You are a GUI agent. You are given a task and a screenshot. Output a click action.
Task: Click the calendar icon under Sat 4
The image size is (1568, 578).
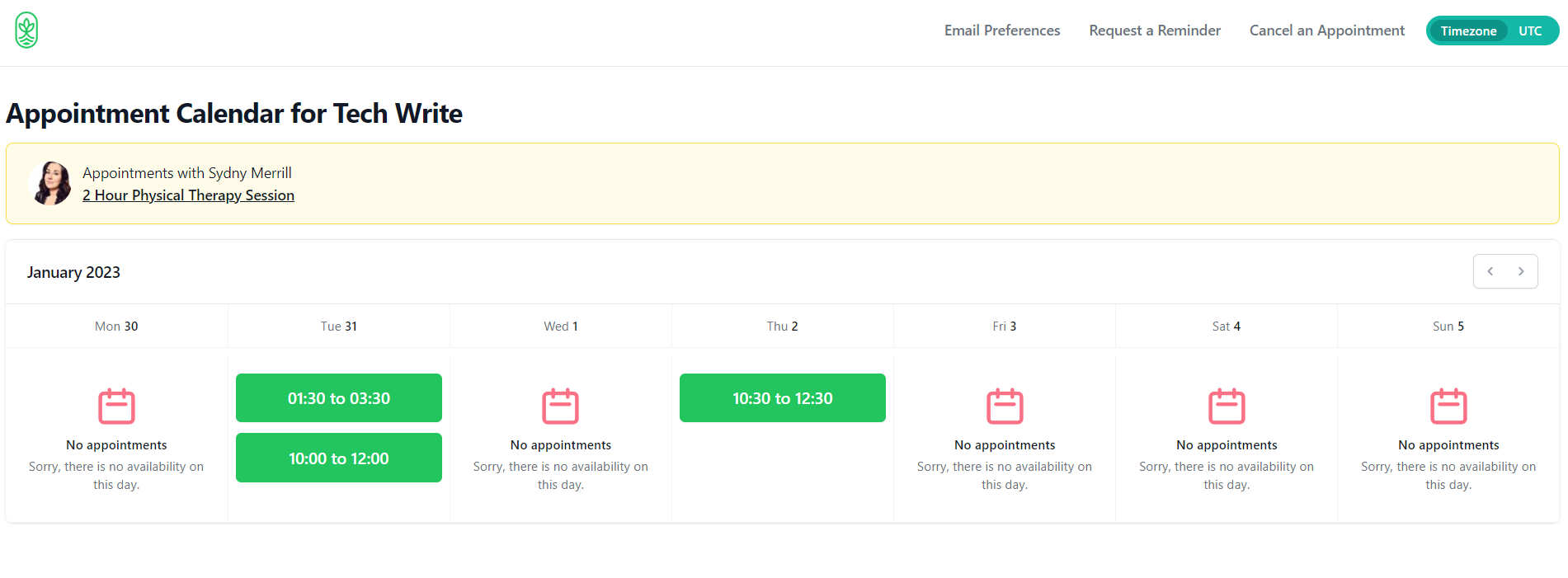coord(1226,406)
